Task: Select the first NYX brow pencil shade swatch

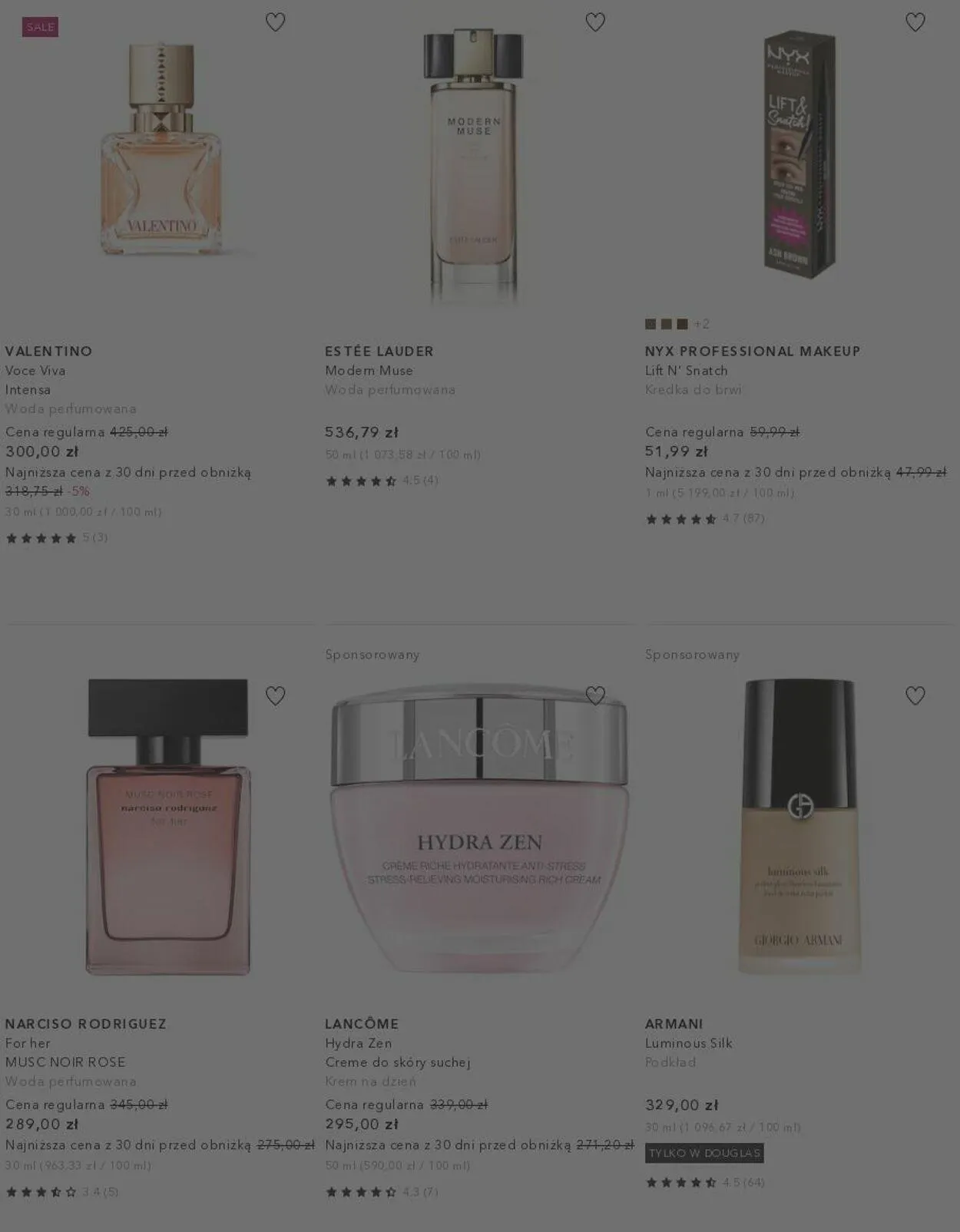Action: 650,324
